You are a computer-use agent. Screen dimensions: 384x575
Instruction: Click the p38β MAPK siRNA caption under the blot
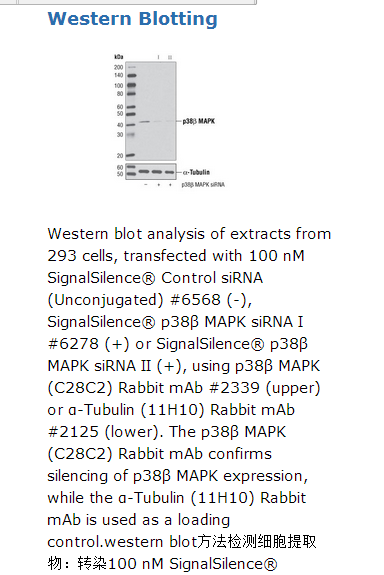(203, 185)
